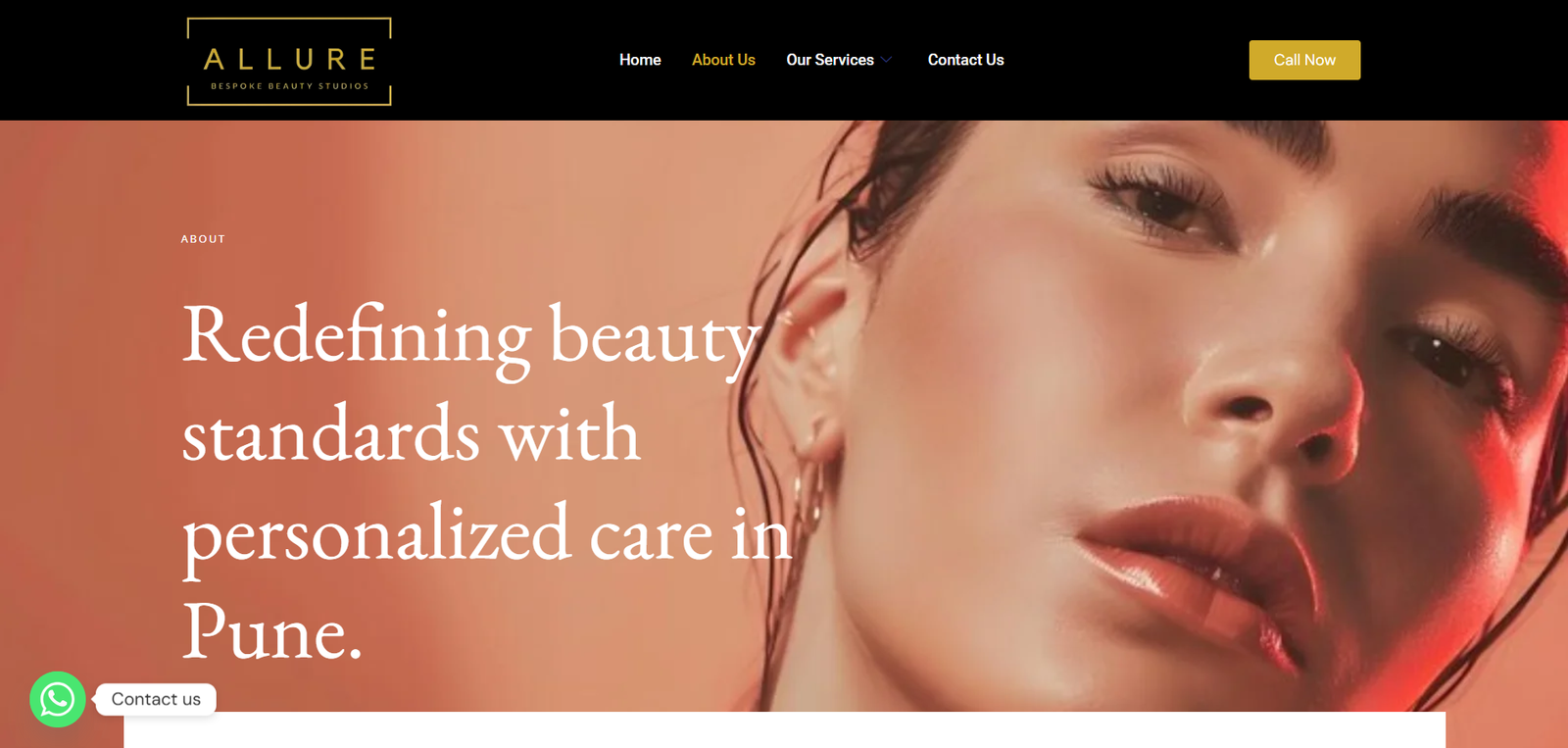Click the small ABOUT section label

pyautogui.click(x=203, y=239)
